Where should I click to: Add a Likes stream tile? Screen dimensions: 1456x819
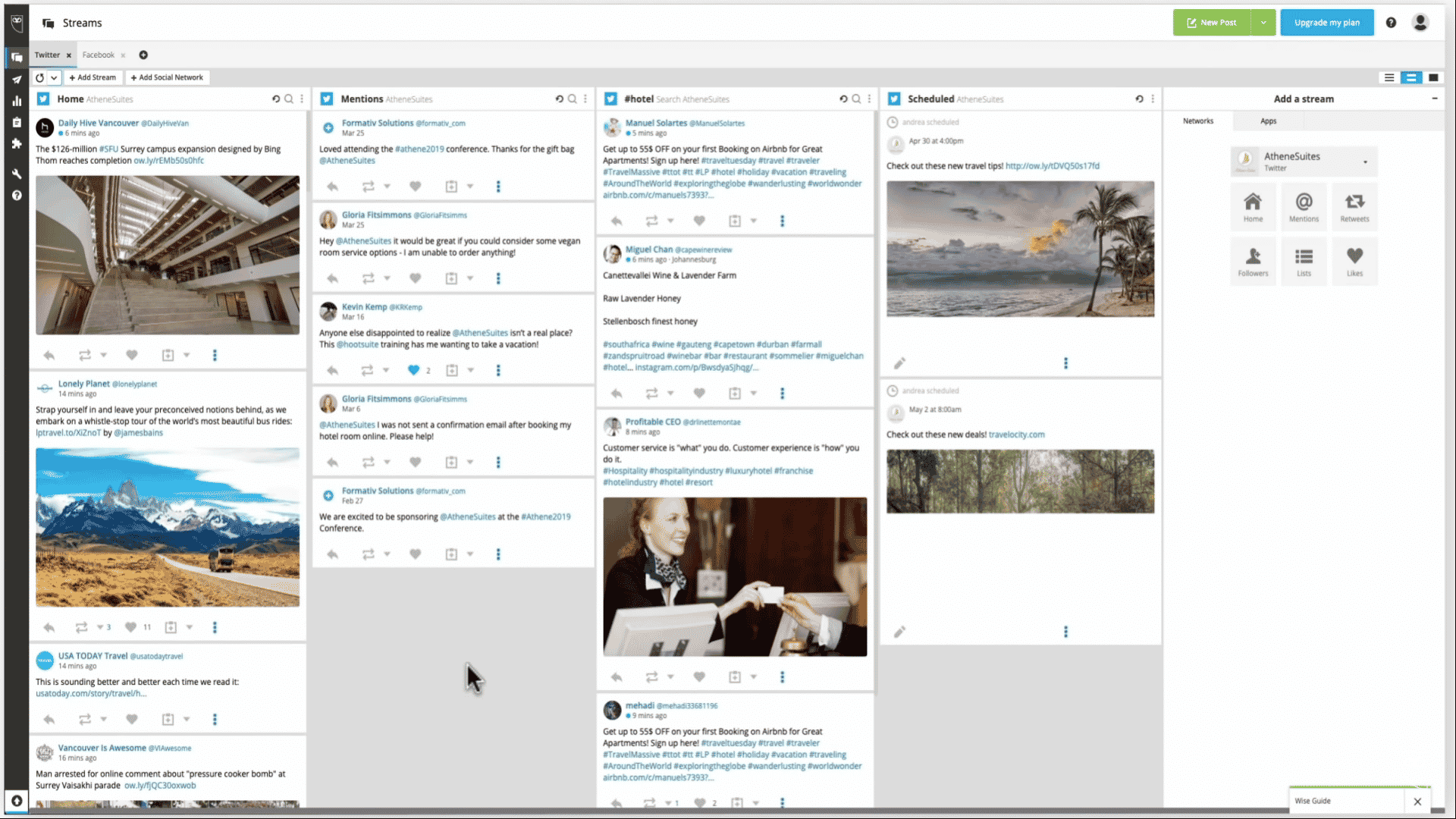point(1354,261)
